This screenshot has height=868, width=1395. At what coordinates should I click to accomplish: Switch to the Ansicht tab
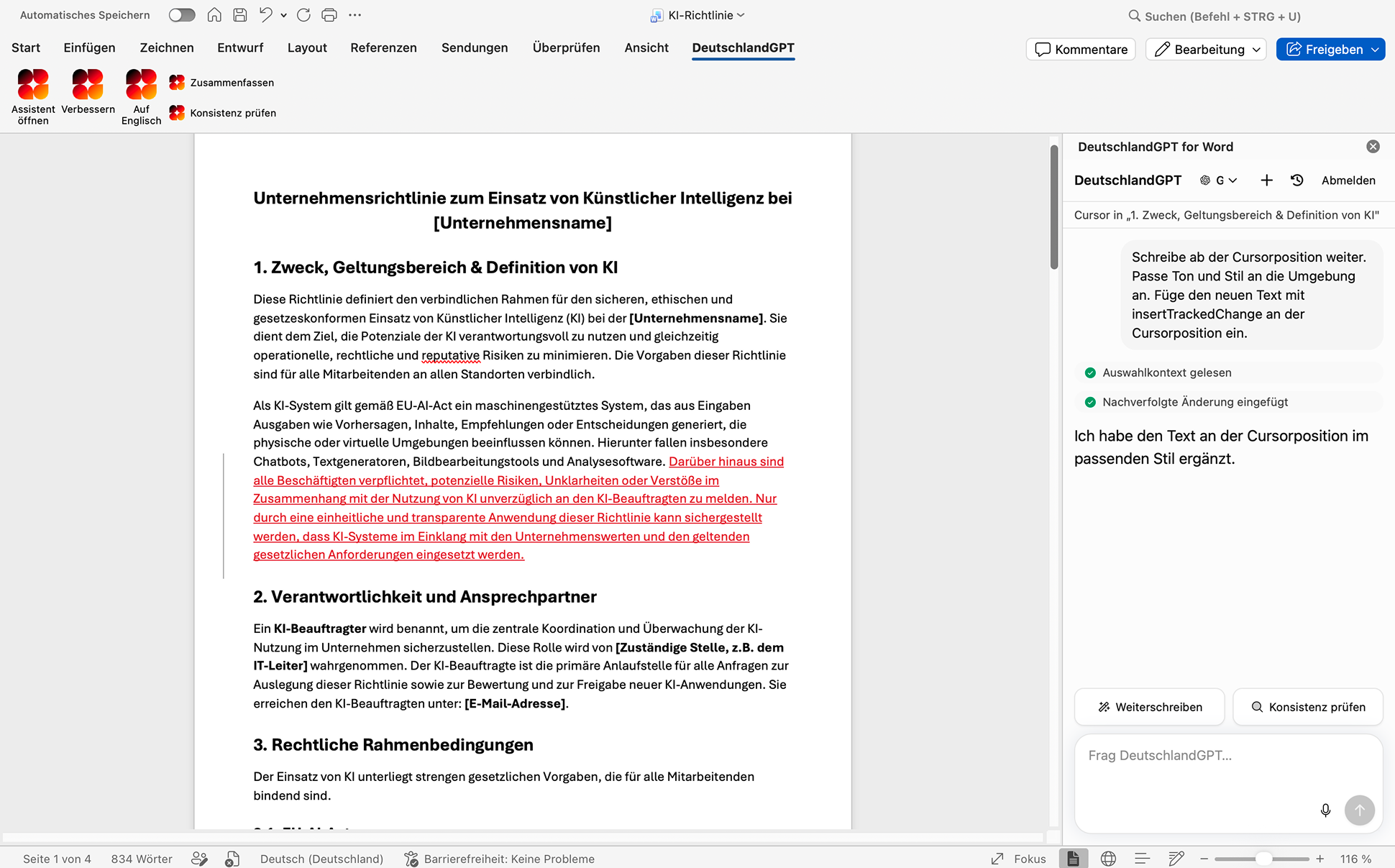tap(646, 47)
